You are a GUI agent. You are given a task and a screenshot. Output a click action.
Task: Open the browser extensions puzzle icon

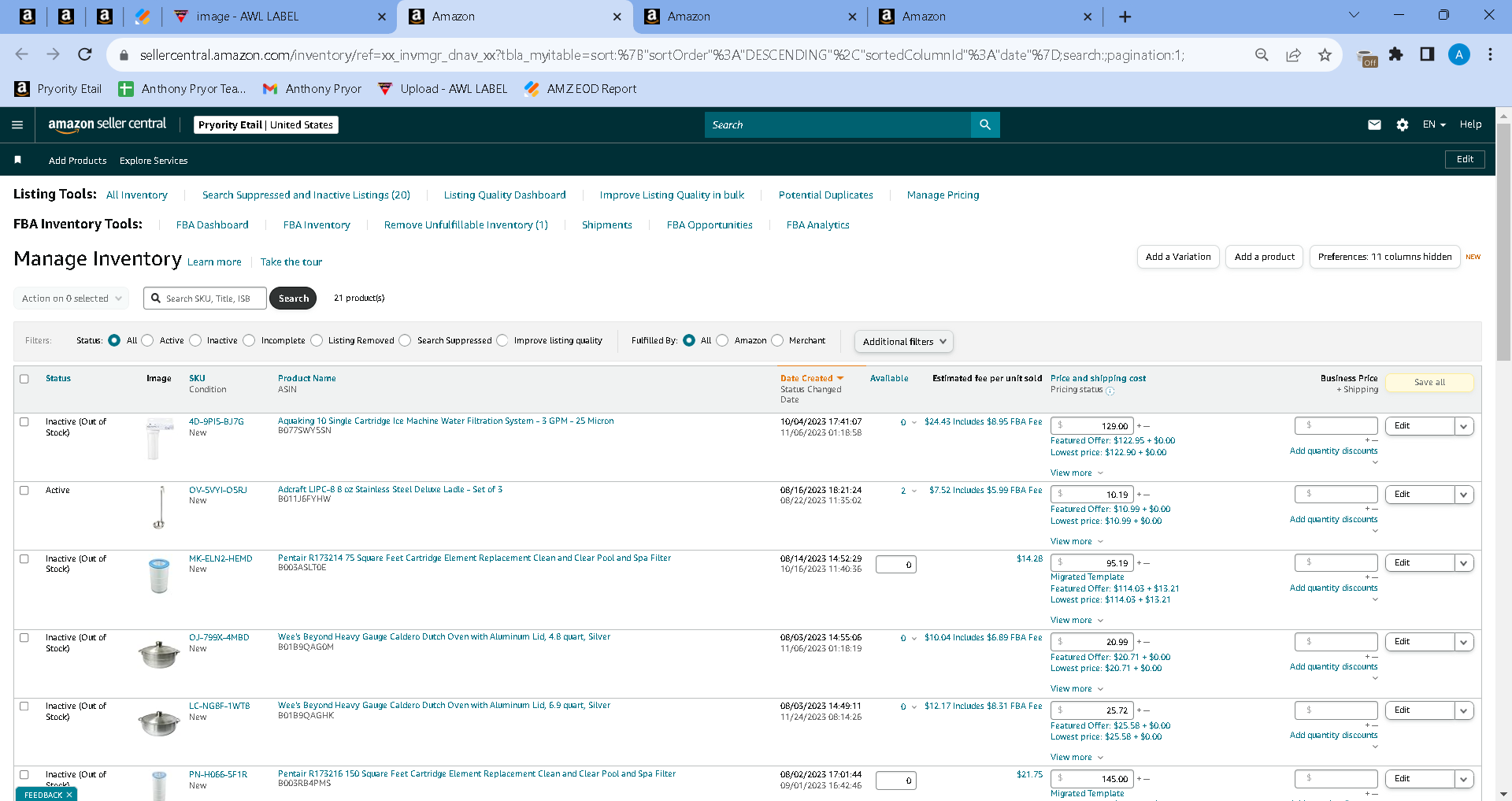pyautogui.click(x=1395, y=54)
